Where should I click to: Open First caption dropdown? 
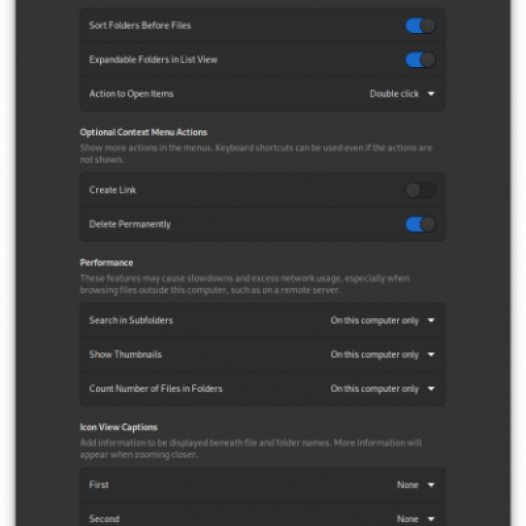pyautogui.click(x=416, y=485)
